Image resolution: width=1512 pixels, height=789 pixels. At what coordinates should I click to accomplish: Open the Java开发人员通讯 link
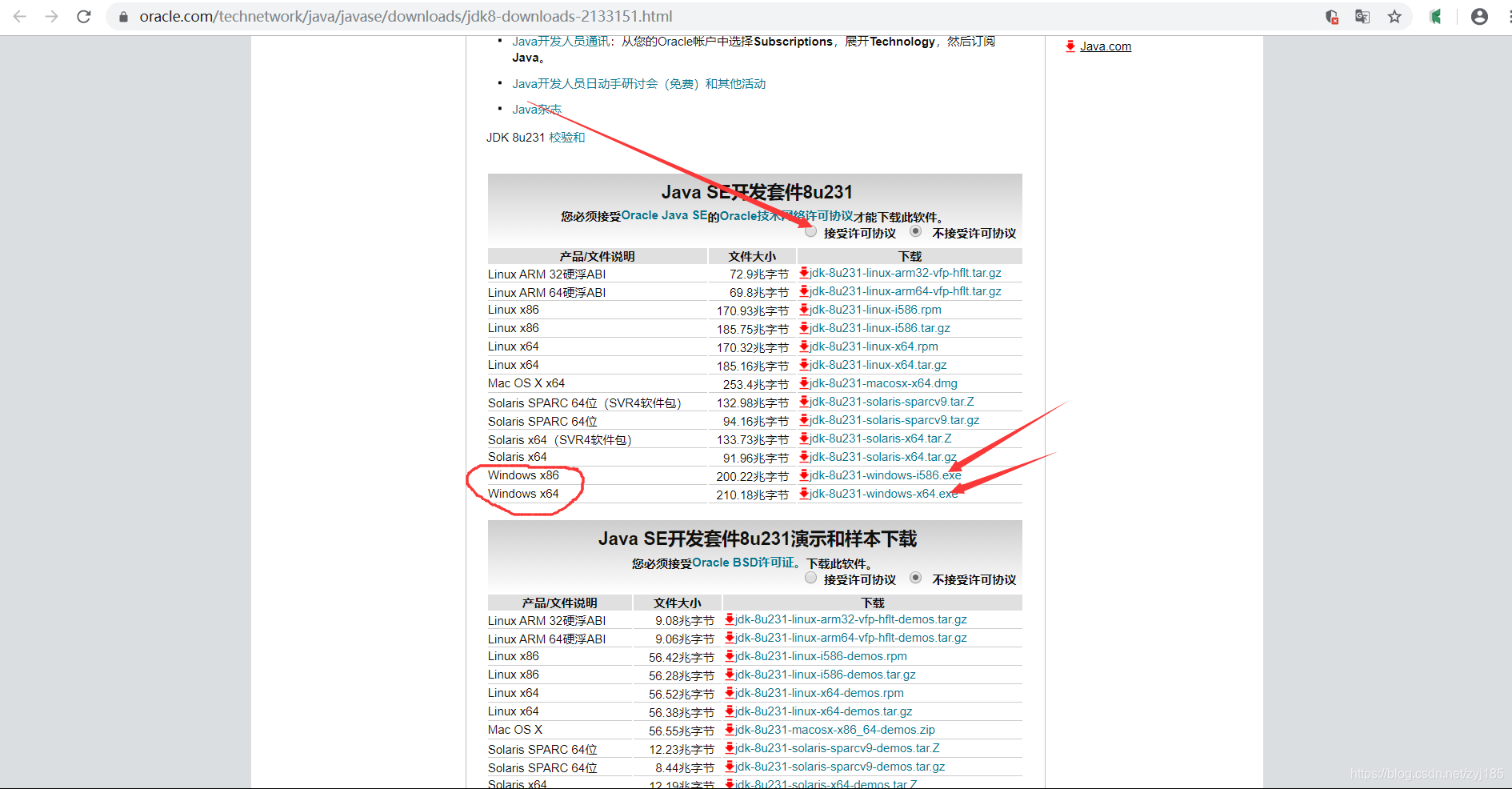pos(561,42)
